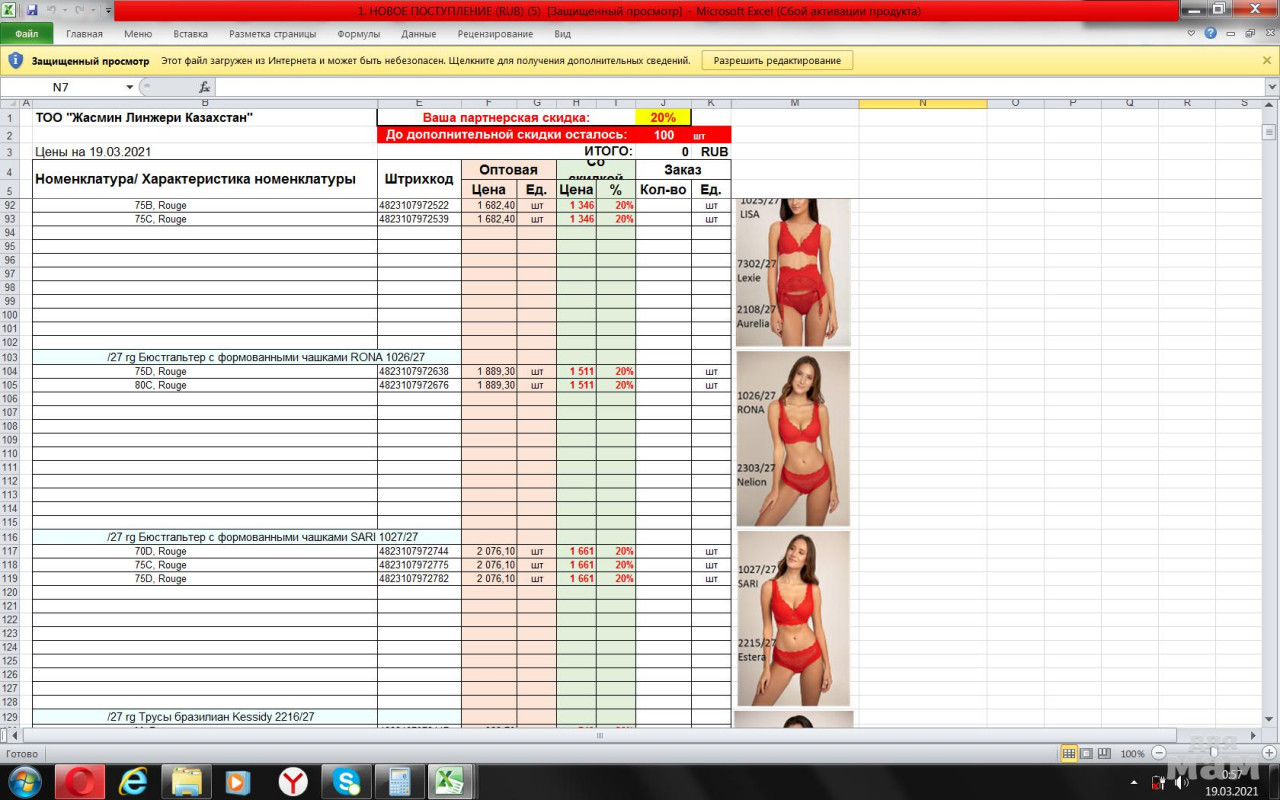Switch to the Формулы ribbon tab

click(x=358, y=34)
